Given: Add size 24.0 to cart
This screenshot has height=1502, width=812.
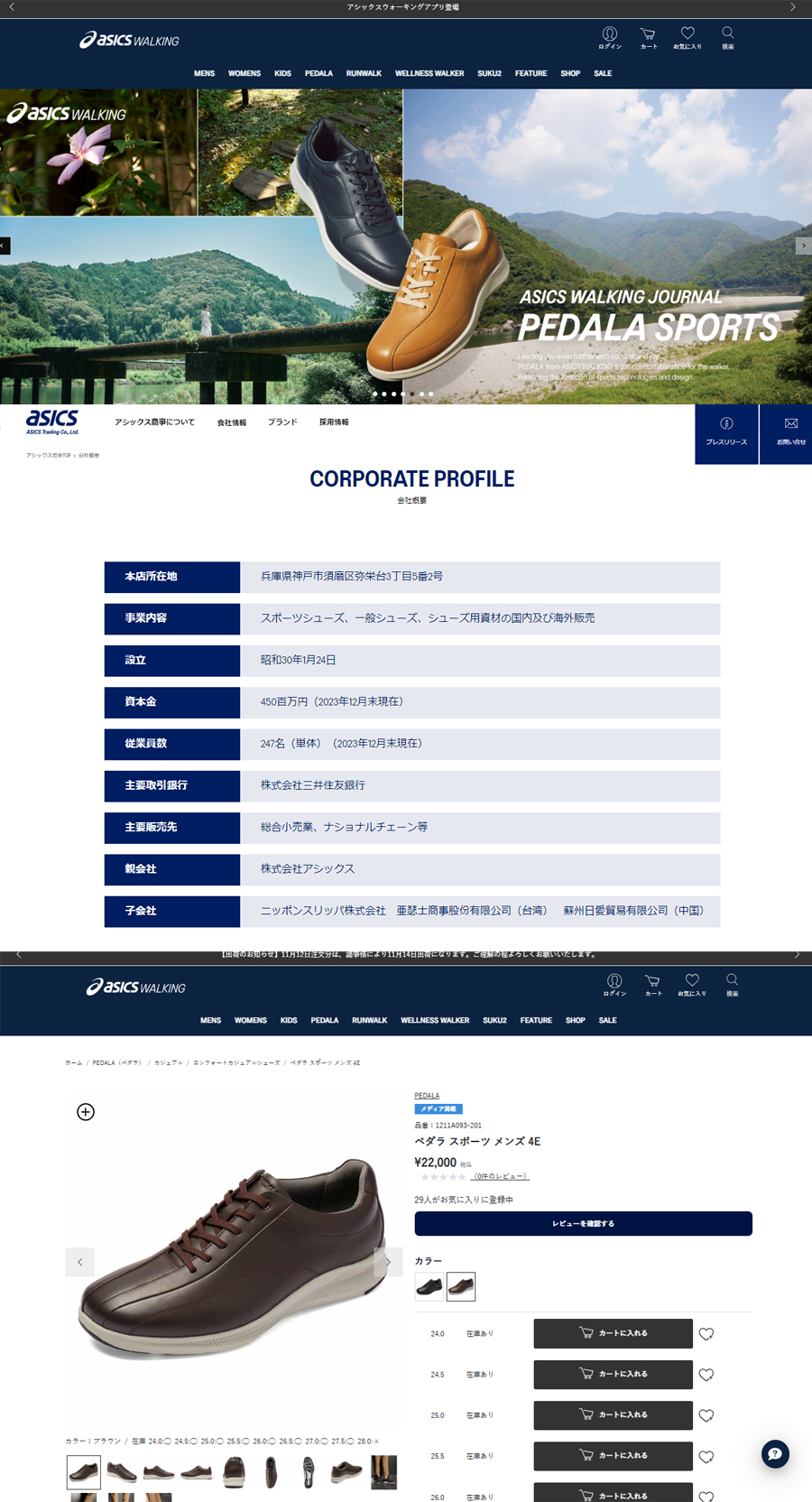Looking at the screenshot, I should click(x=614, y=1333).
